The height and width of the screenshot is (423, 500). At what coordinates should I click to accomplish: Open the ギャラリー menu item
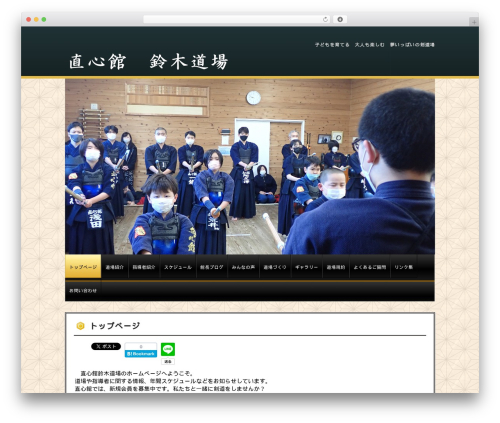(x=306, y=267)
